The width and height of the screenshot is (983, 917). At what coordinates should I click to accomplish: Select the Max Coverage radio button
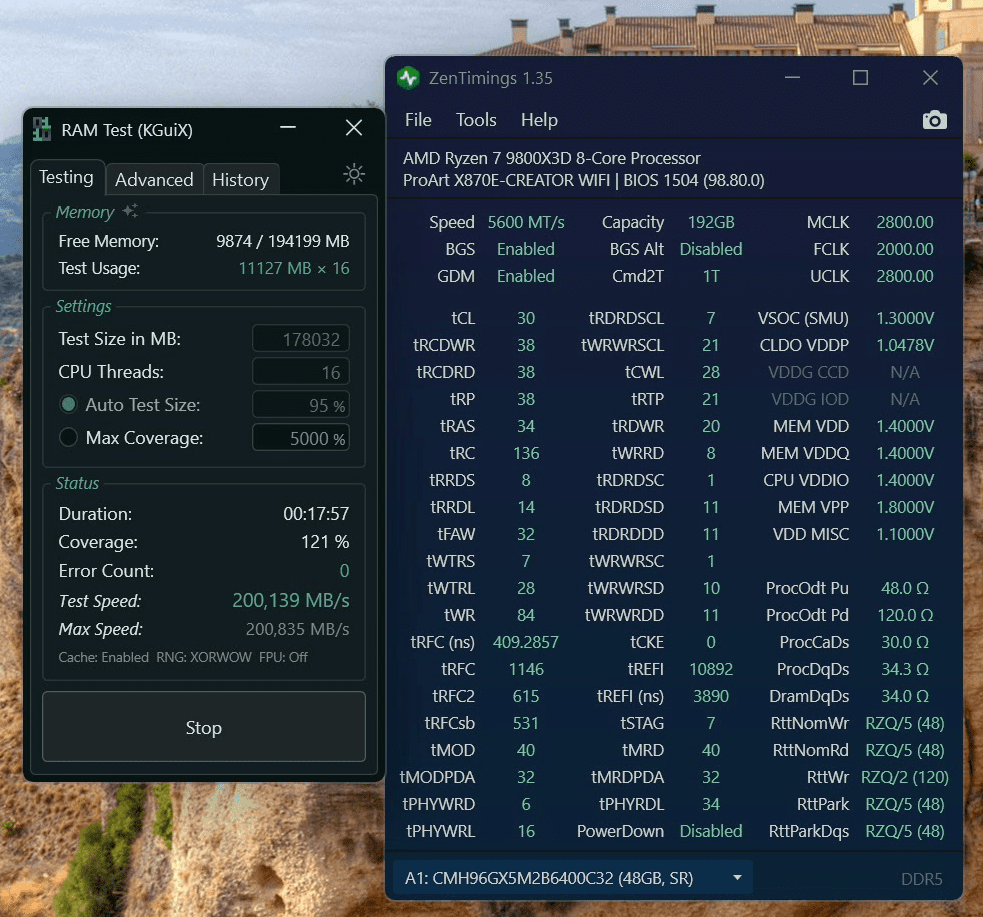tap(68, 438)
